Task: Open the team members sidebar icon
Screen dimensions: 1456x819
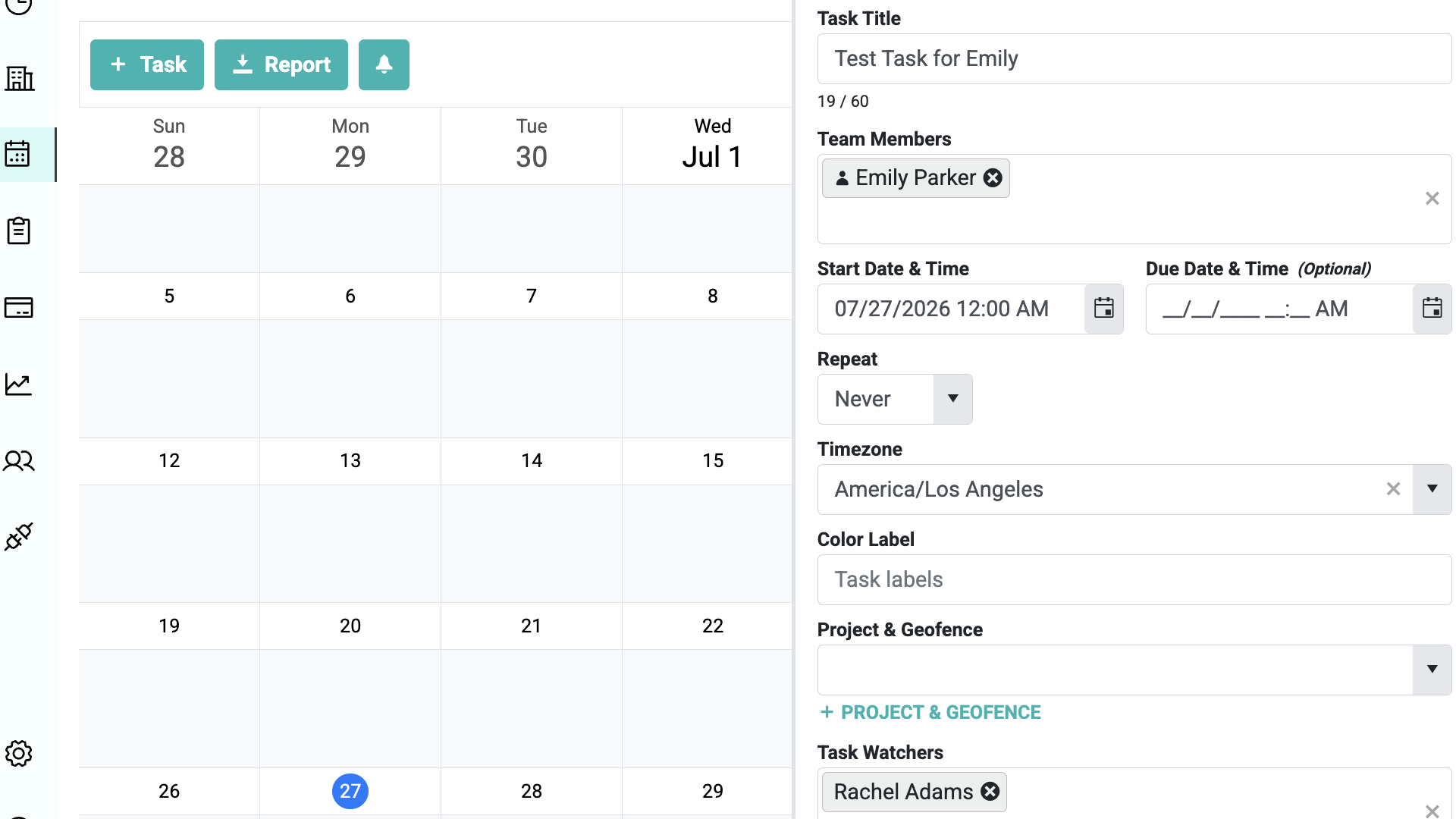Action: point(19,460)
